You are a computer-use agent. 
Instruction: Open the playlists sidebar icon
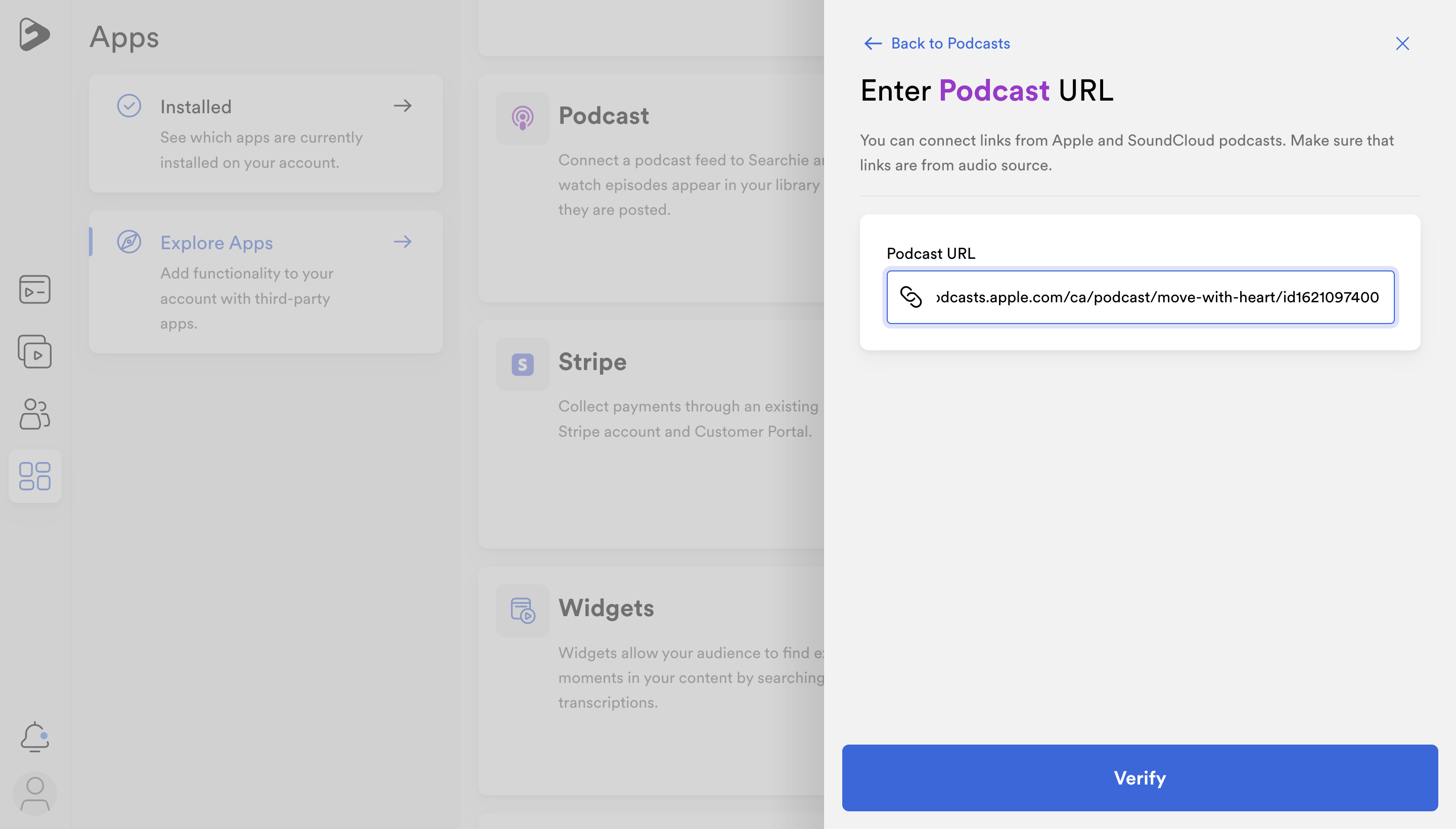point(35,351)
